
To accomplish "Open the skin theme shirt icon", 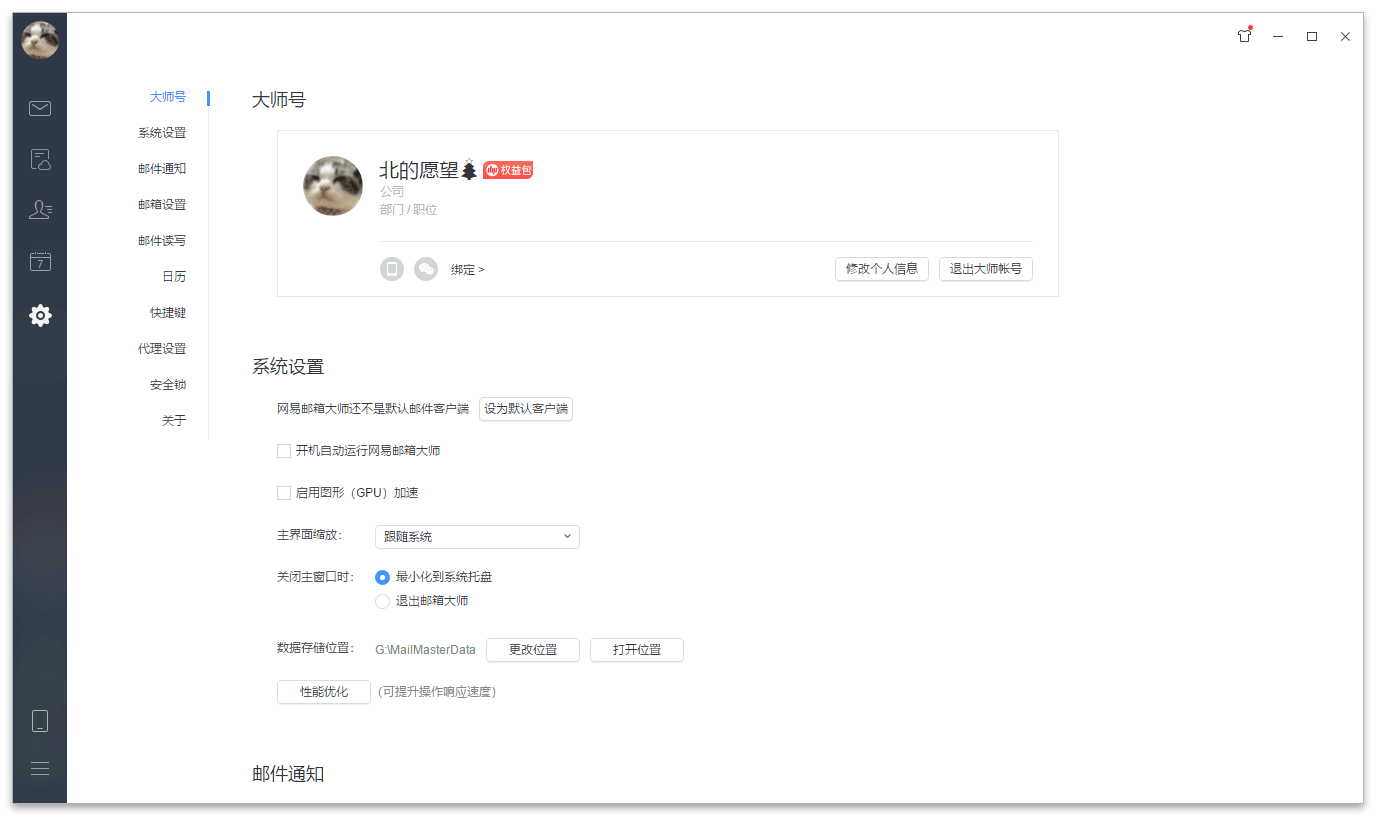I will [x=1244, y=36].
